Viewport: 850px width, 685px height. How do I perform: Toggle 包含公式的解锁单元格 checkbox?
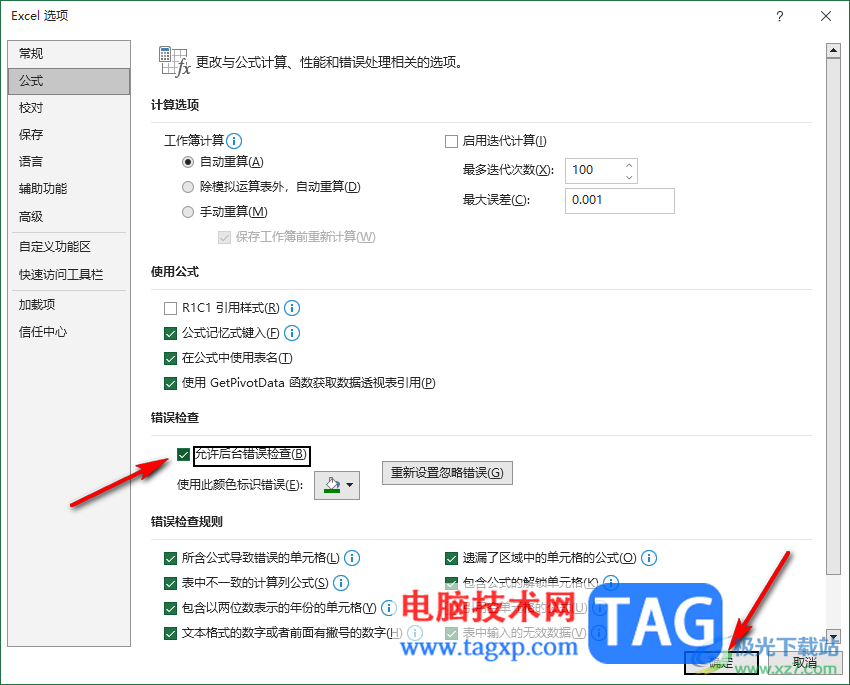pyautogui.click(x=451, y=583)
